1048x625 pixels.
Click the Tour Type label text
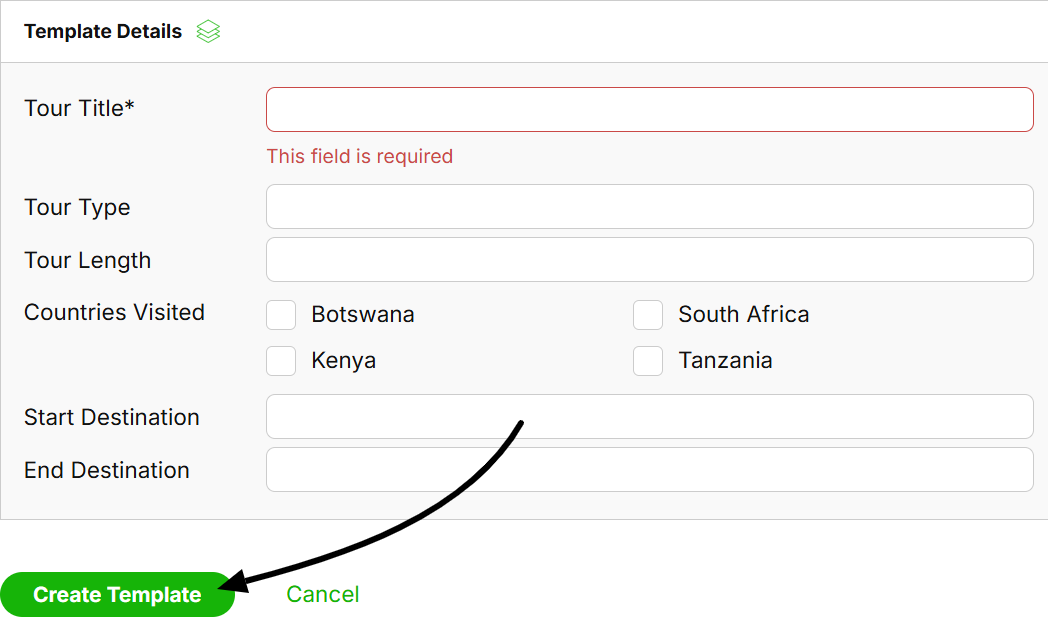click(x=77, y=207)
